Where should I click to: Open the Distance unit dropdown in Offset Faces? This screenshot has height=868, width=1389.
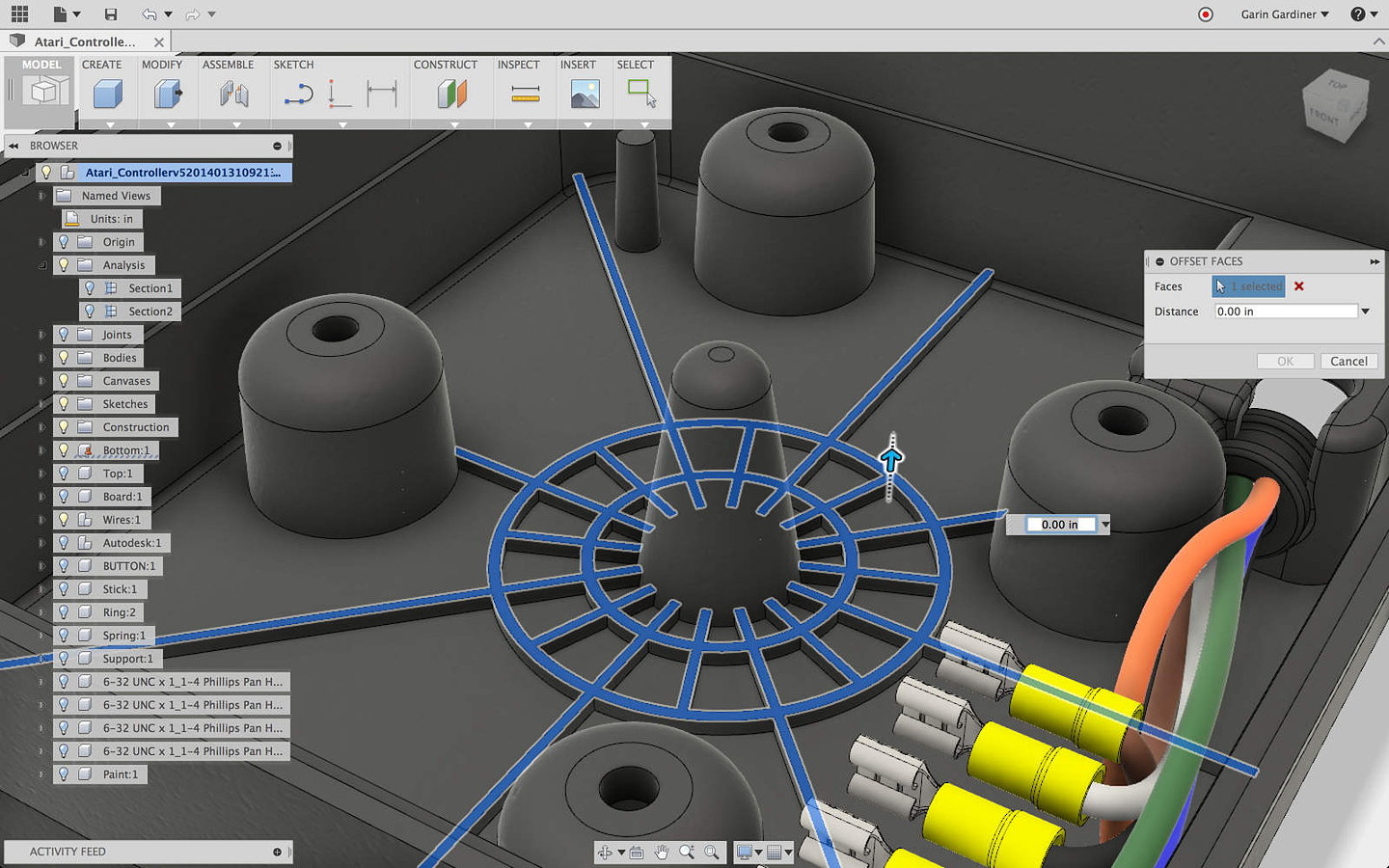point(1366,311)
